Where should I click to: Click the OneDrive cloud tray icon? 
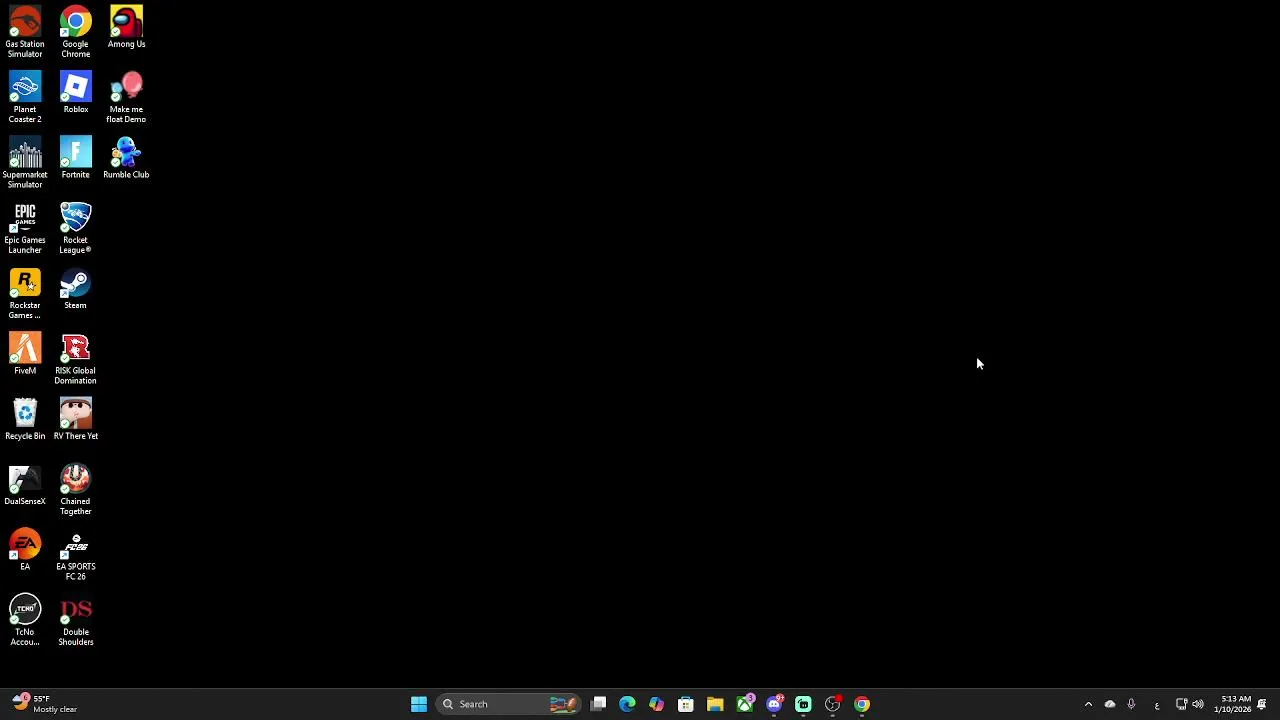(1110, 704)
